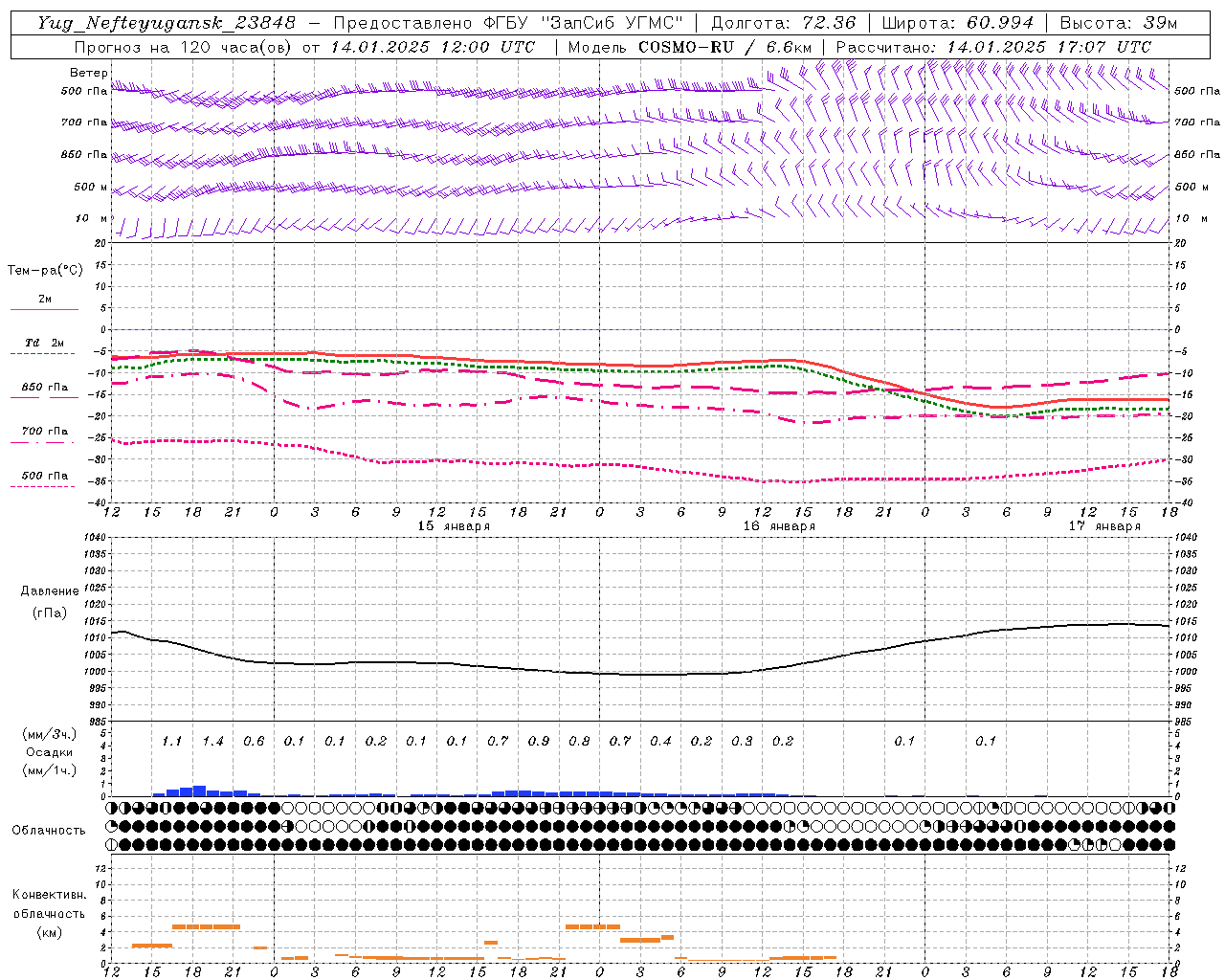Click the 'Осадки' precipitation panel label

point(50,752)
